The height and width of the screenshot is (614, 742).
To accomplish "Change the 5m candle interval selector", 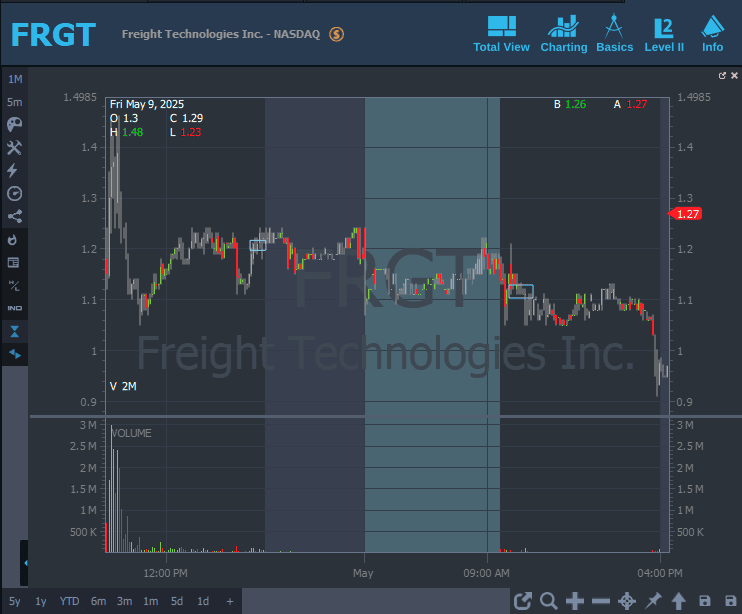I will pyautogui.click(x=15, y=102).
